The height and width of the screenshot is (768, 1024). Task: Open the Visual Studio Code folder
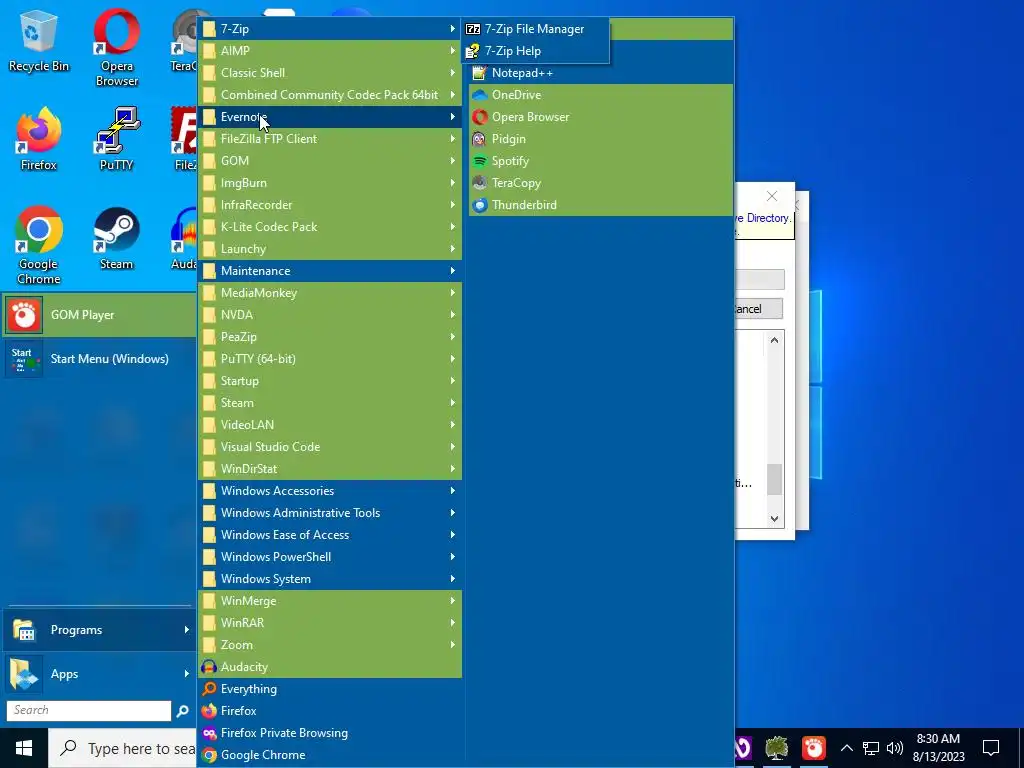pos(330,447)
